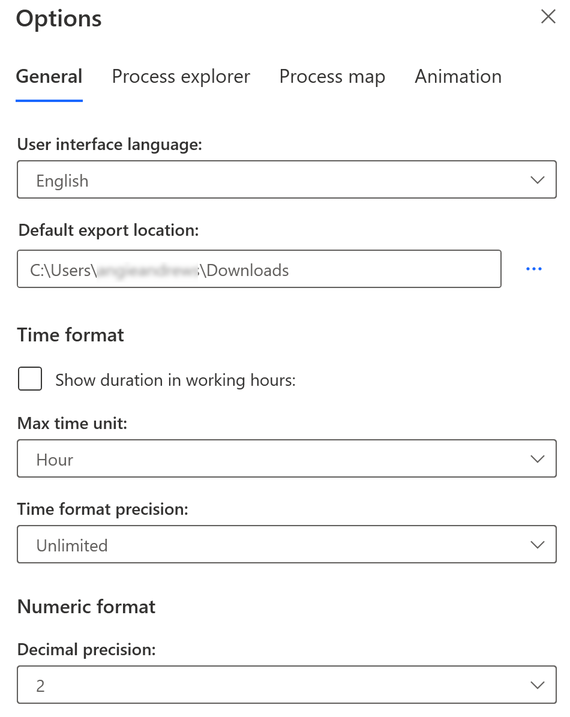Click the Default export location path field

(x=259, y=269)
